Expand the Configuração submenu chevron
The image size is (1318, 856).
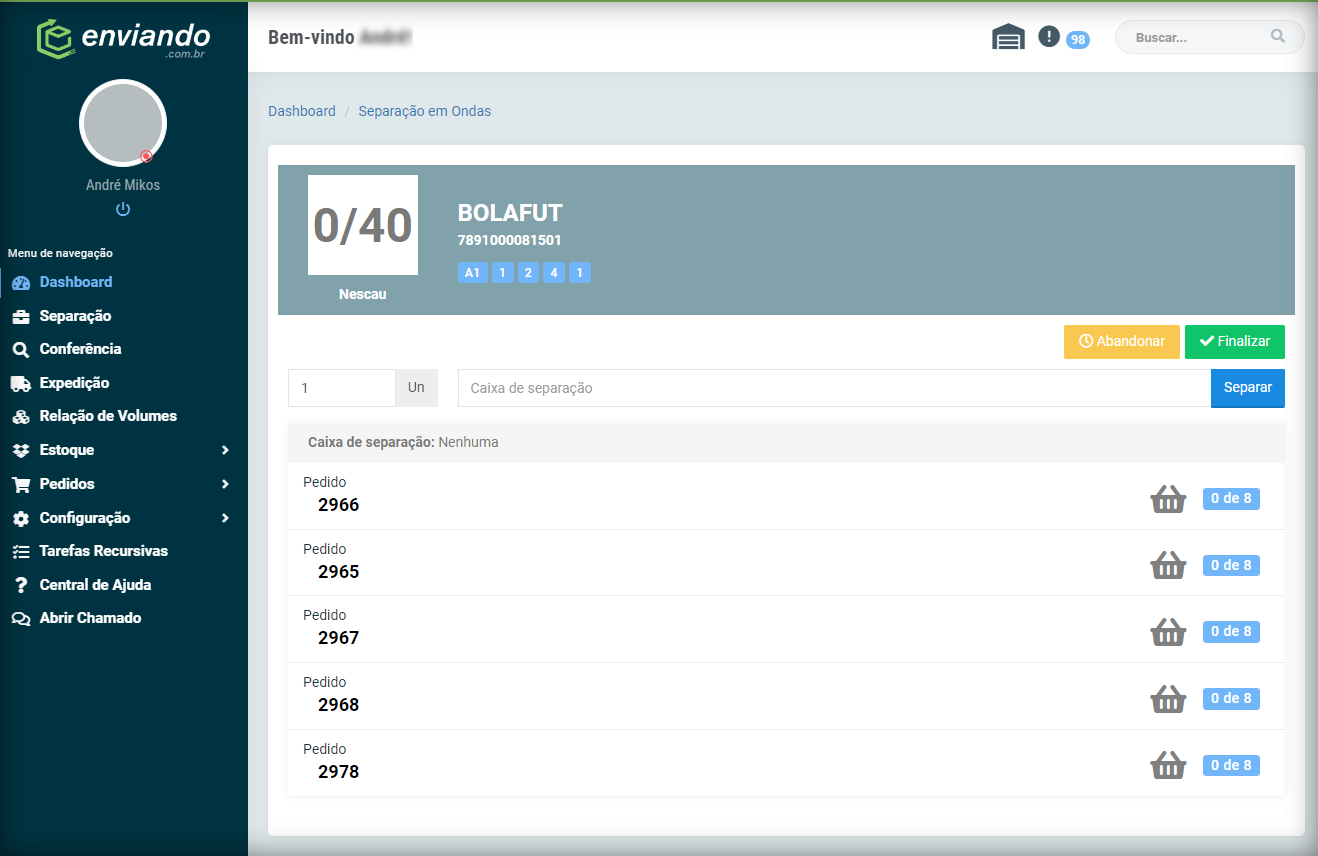tap(225, 518)
